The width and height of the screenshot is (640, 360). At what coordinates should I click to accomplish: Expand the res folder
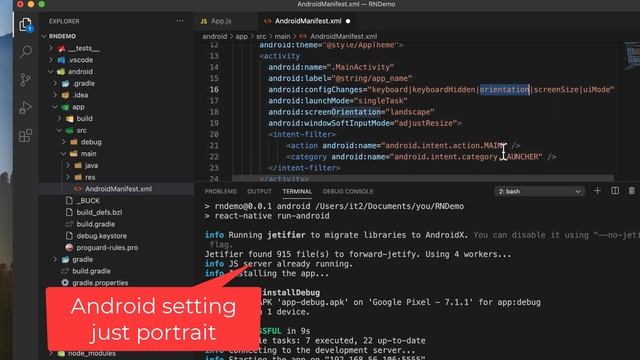(68, 177)
